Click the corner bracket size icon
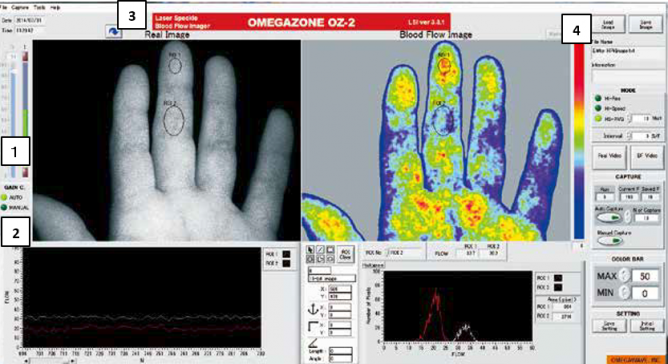 pos(313,327)
